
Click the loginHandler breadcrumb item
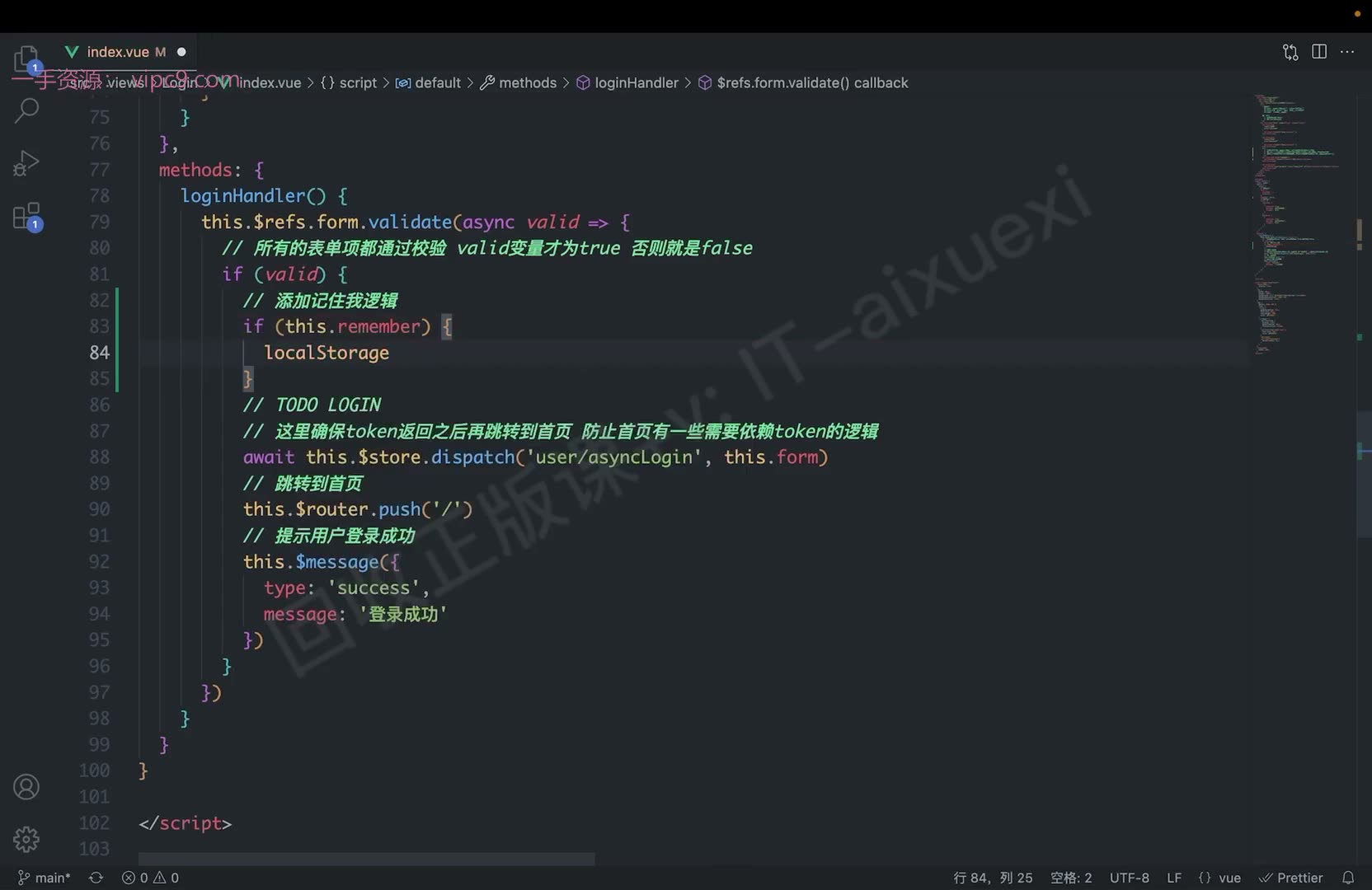tap(627, 82)
